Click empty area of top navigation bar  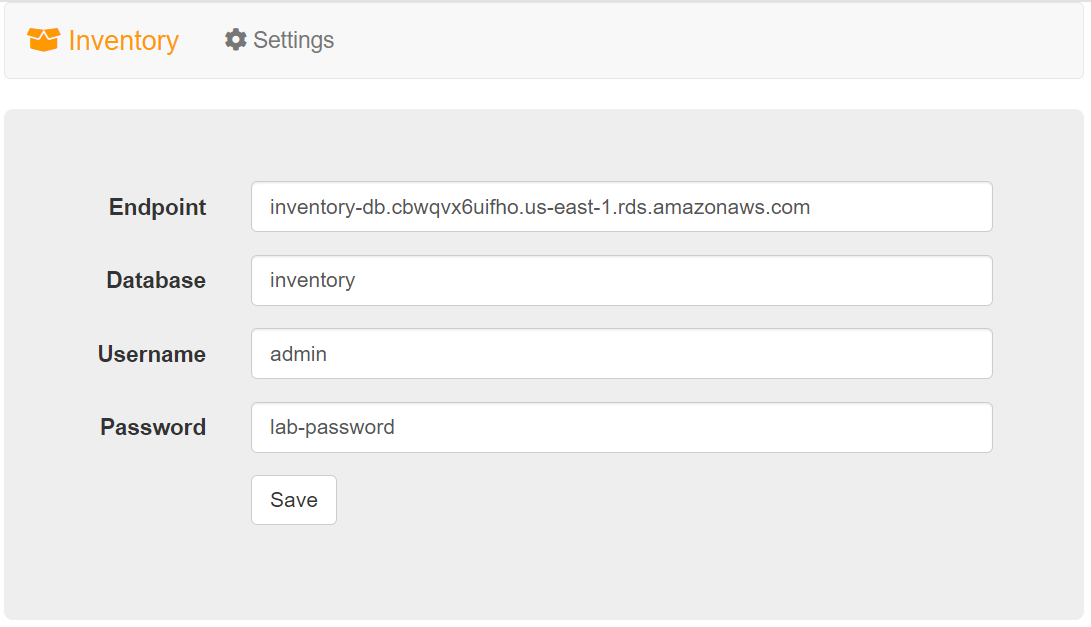pos(696,40)
